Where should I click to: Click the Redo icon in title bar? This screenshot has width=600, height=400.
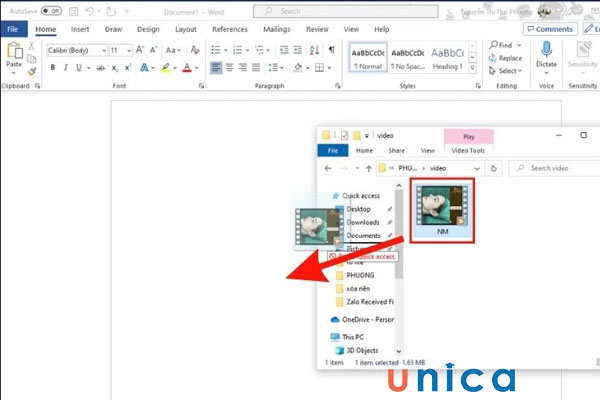[111, 11]
